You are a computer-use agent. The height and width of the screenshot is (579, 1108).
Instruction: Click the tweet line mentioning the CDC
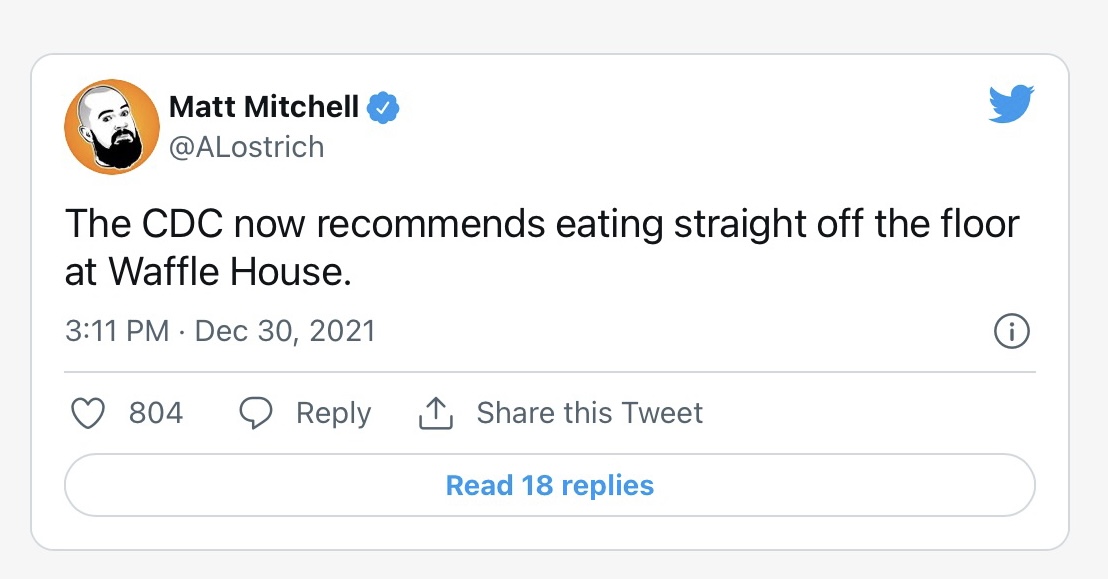(x=540, y=224)
